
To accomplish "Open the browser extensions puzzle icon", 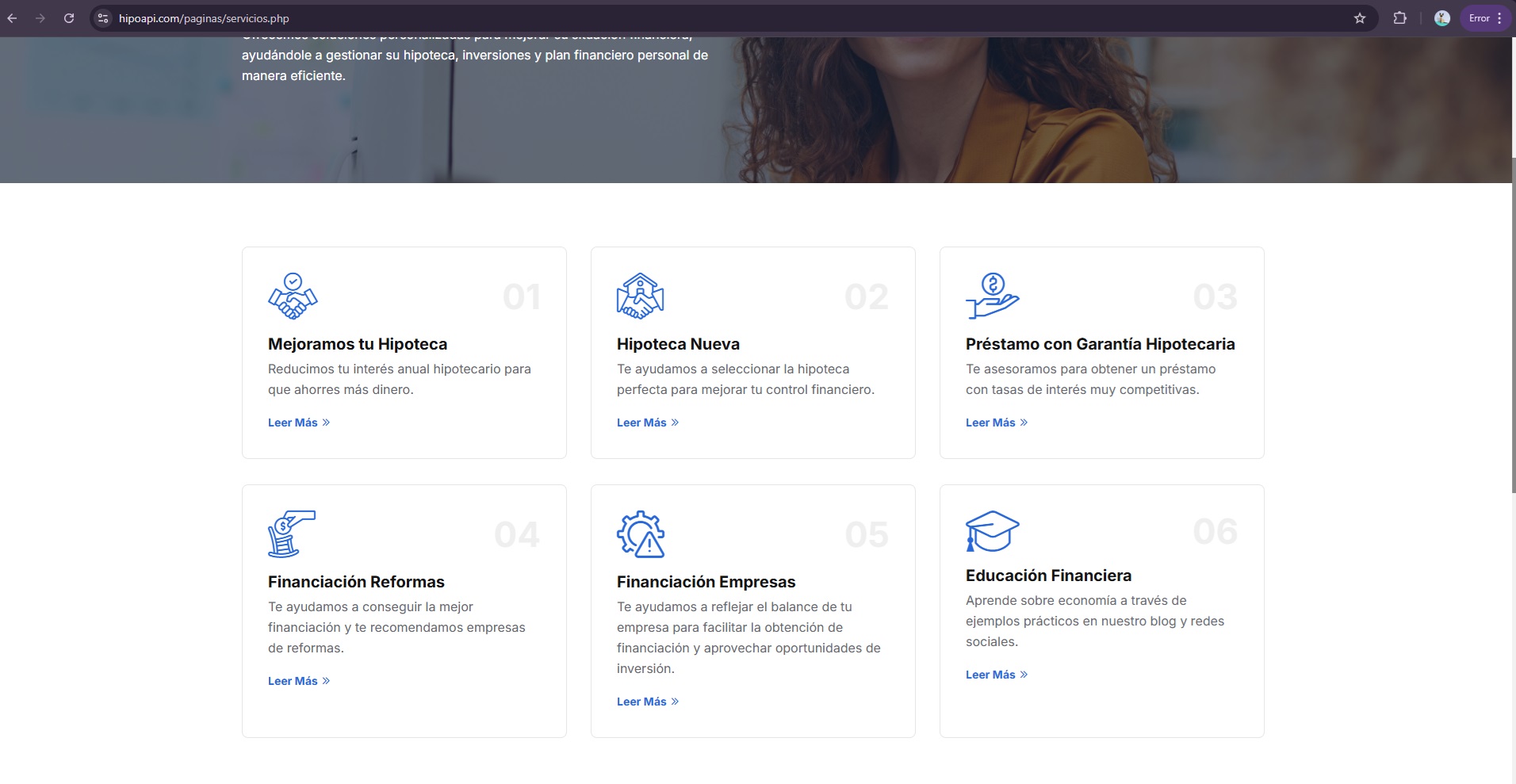I will (1399, 18).
